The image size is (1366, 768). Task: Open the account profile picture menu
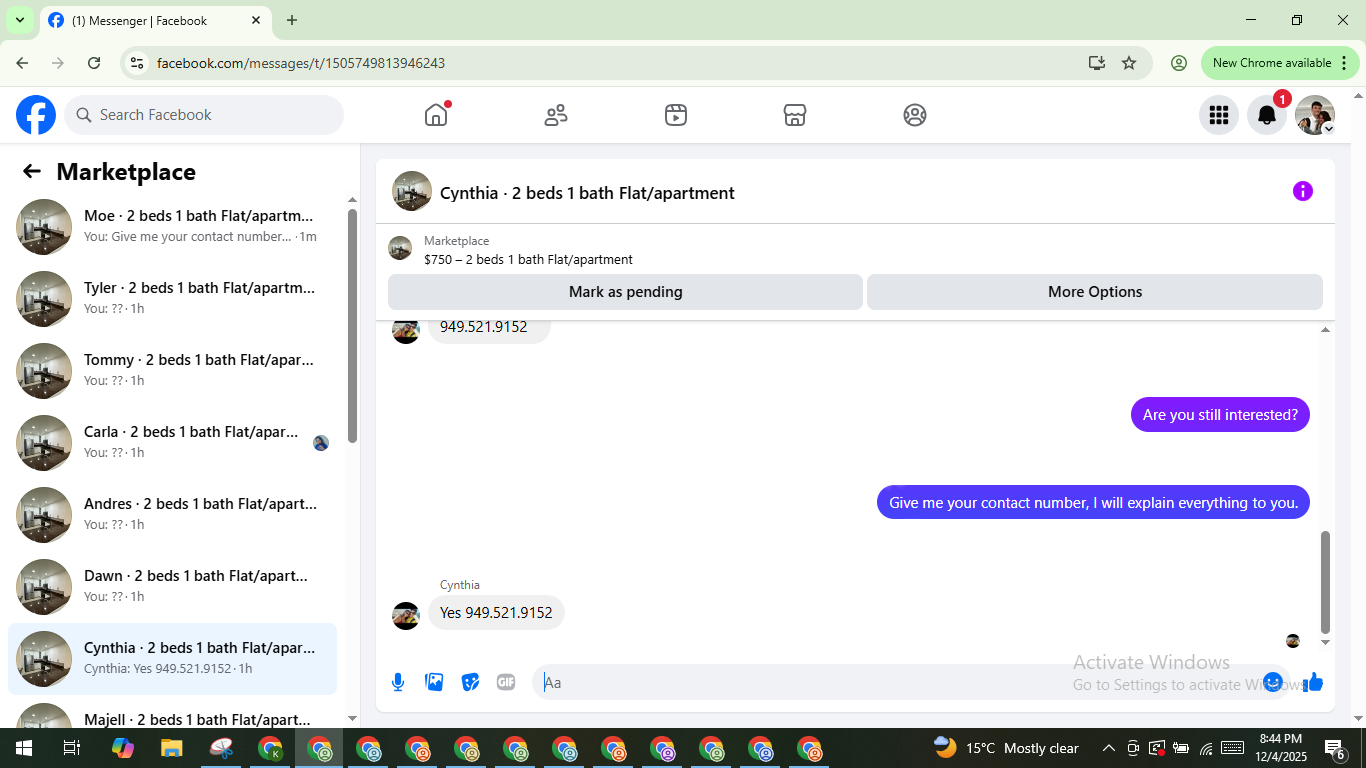point(1315,115)
